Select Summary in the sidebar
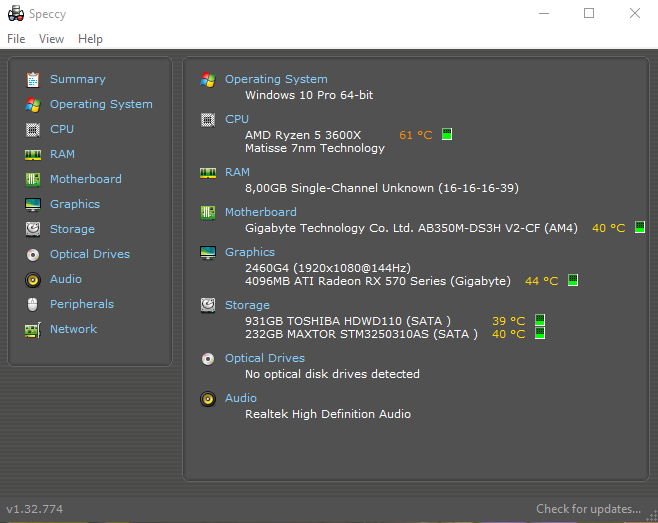 [x=78, y=79]
